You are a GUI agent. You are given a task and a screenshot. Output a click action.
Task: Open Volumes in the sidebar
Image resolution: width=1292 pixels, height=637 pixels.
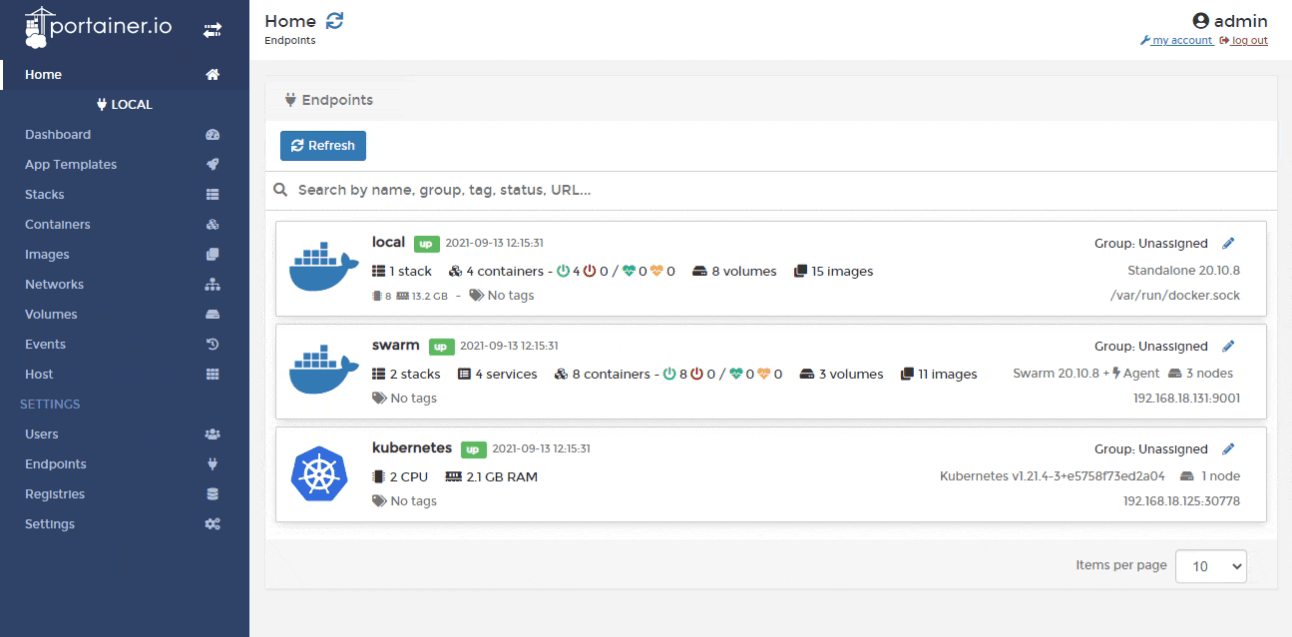pyautogui.click(x=51, y=314)
